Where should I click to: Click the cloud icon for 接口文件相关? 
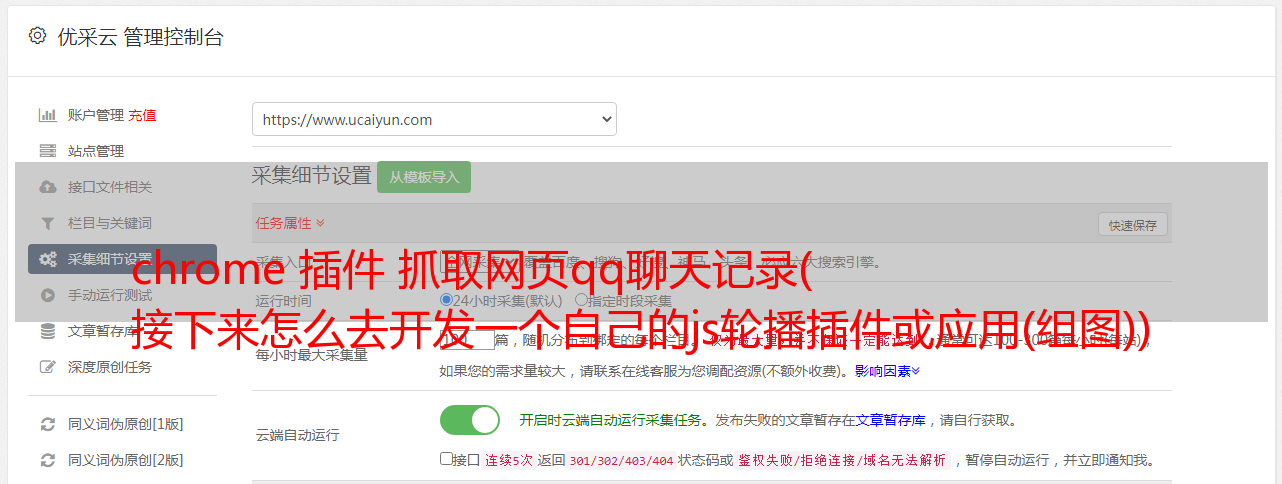(47, 187)
